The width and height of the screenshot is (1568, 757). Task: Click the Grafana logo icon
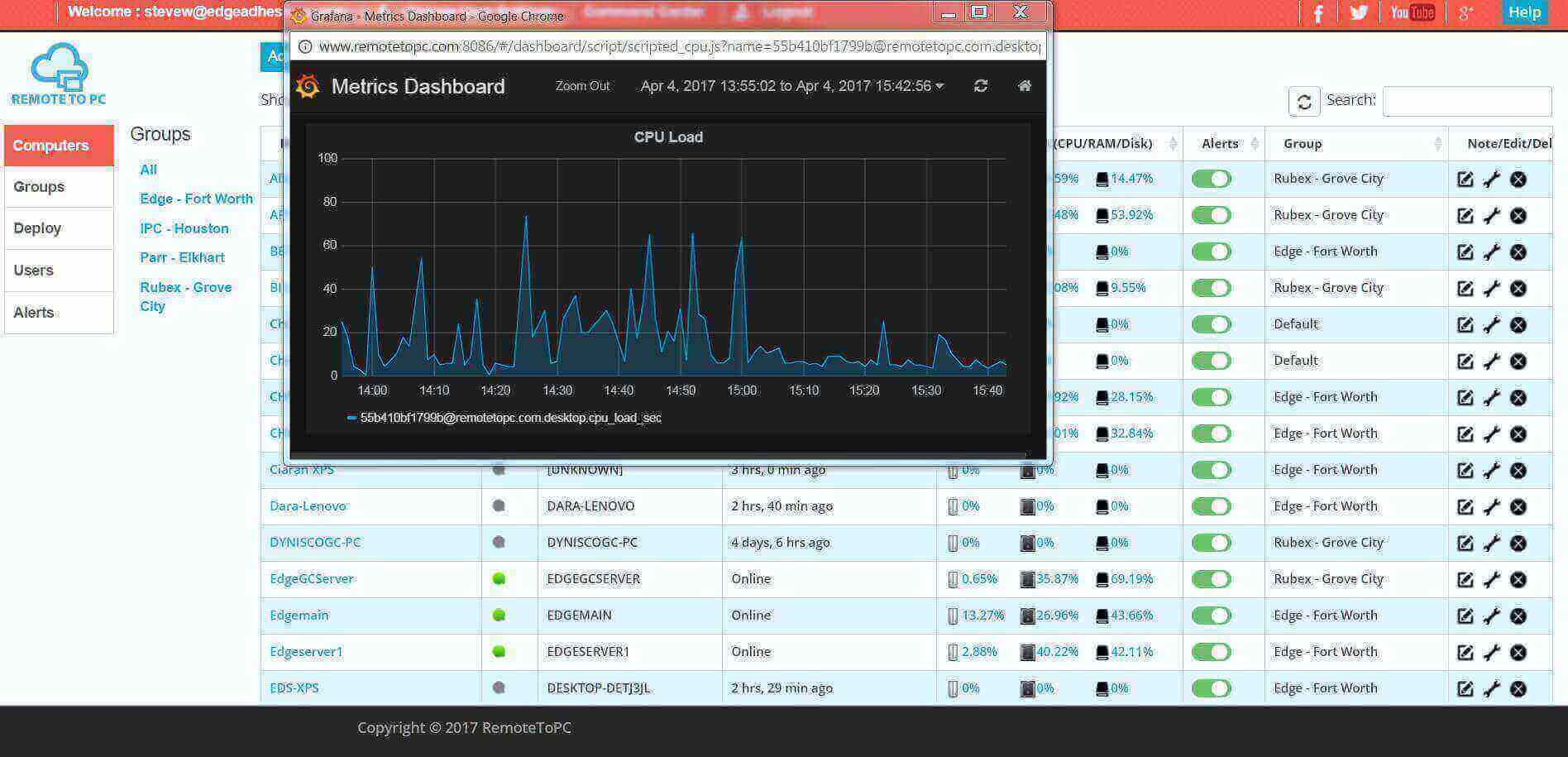pyautogui.click(x=308, y=86)
